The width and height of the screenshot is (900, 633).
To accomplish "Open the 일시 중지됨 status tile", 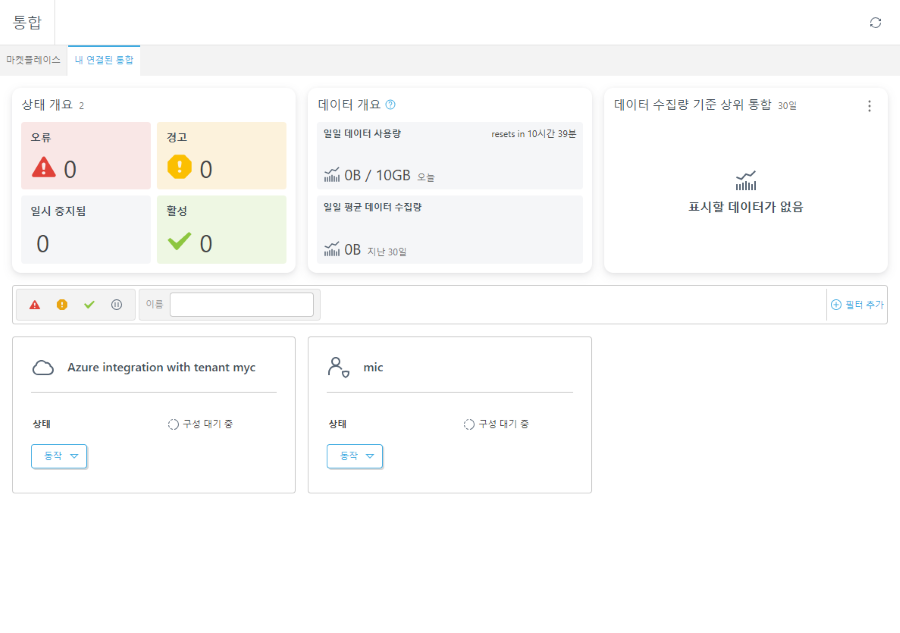I will click(86, 230).
